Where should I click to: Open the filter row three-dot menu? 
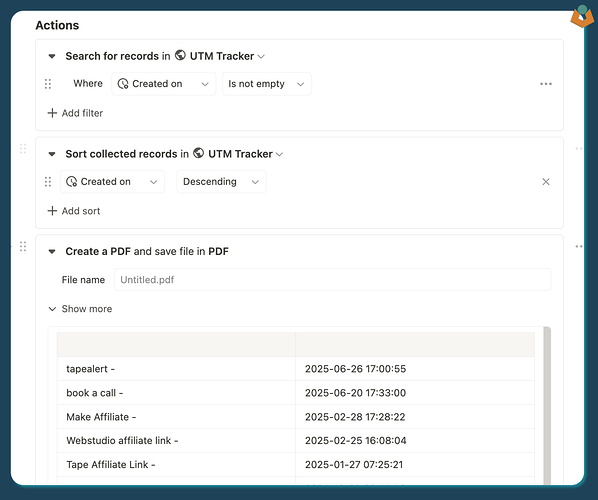tap(546, 84)
